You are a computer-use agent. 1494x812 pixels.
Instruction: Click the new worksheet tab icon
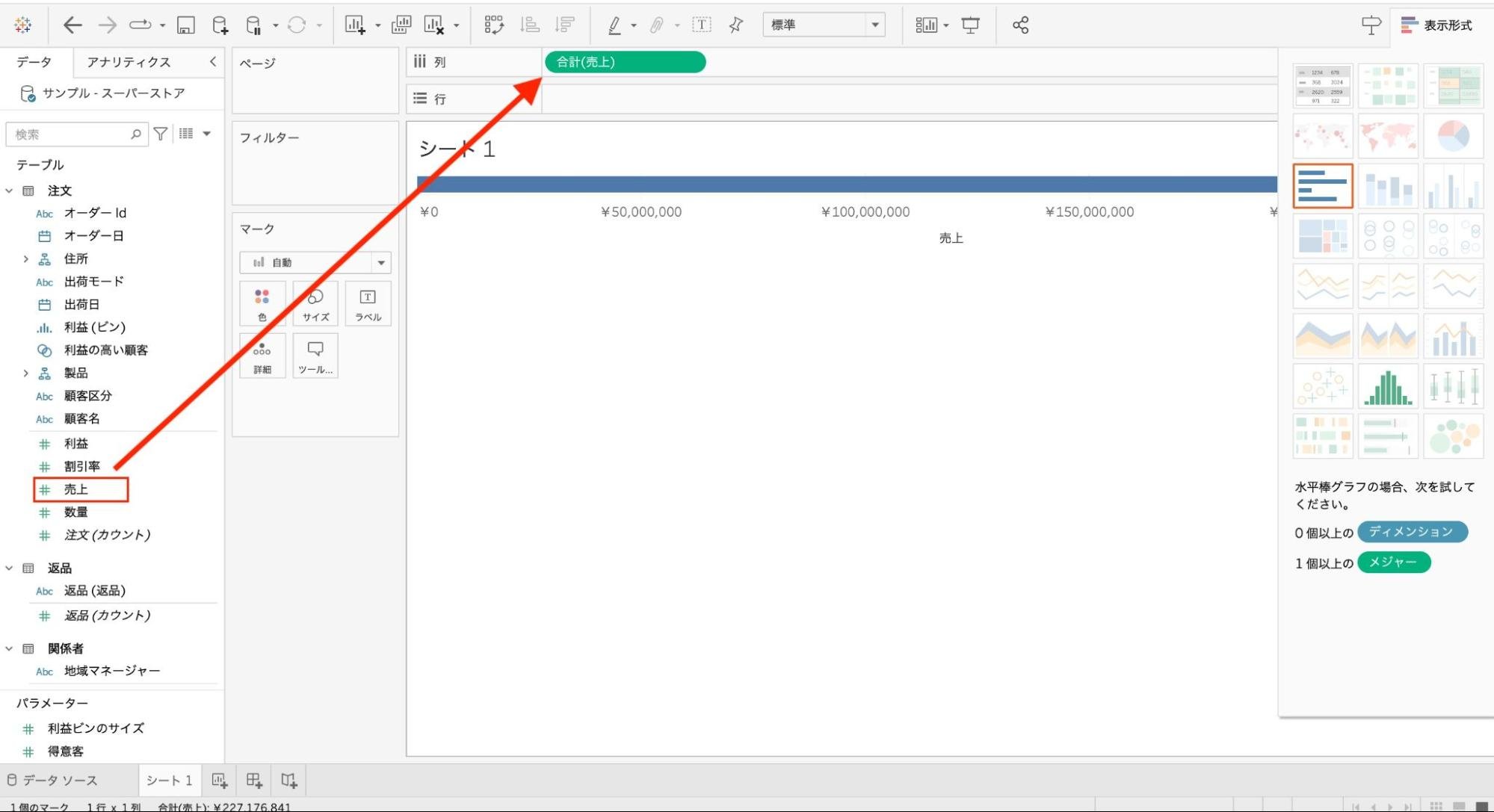[x=219, y=780]
